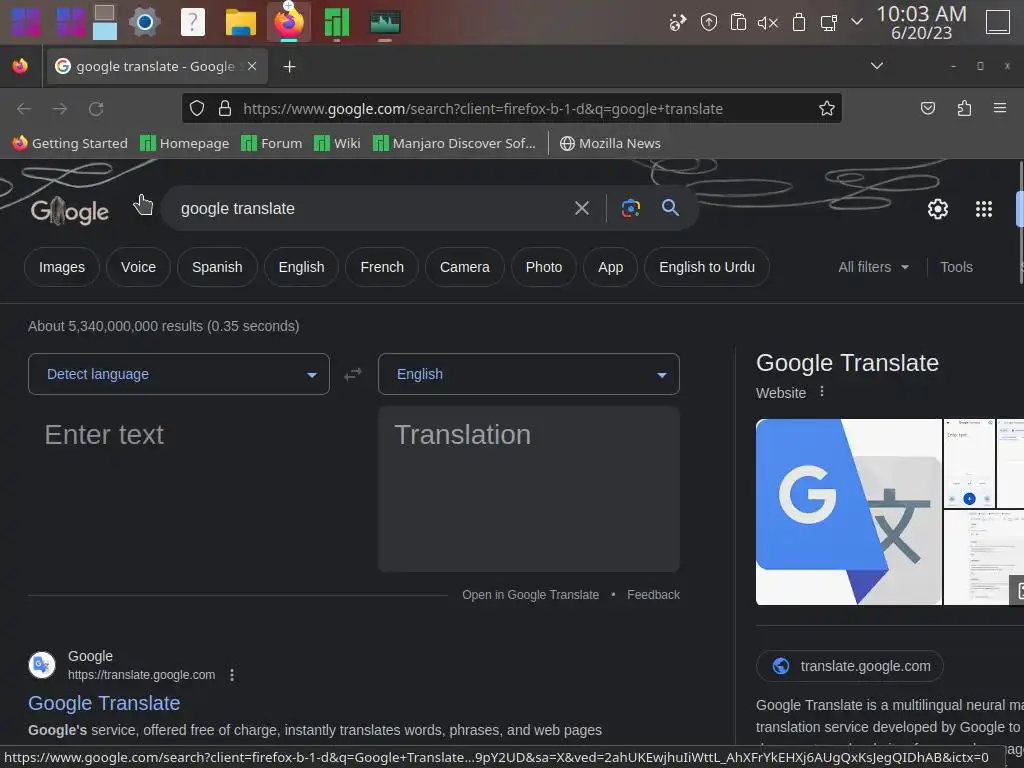Screen dimensions: 1024x768
Task: Open the updates shield tray icon
Action: click(x=709, y=22)
